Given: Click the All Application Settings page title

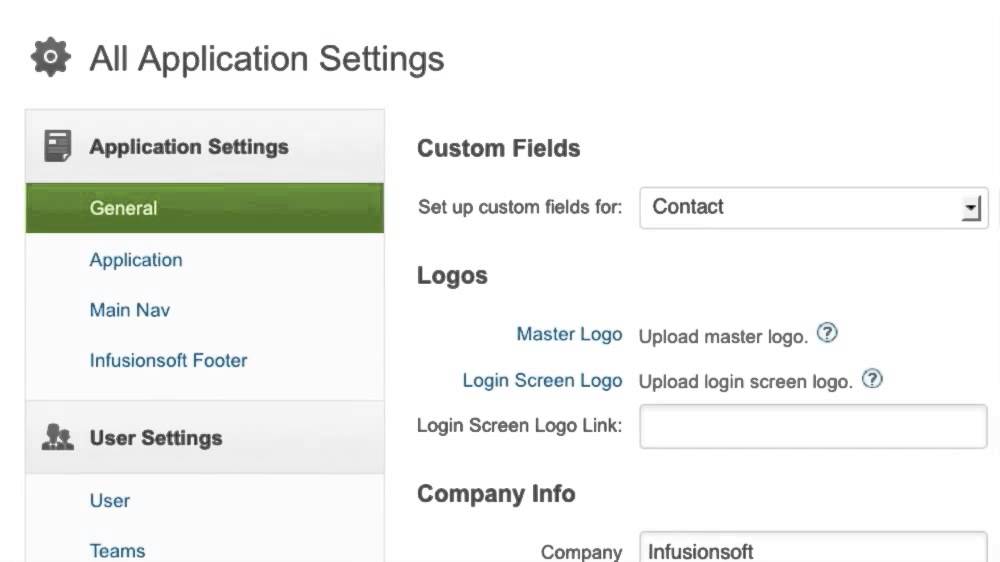Looking at the screenshot, I should 267,59.
